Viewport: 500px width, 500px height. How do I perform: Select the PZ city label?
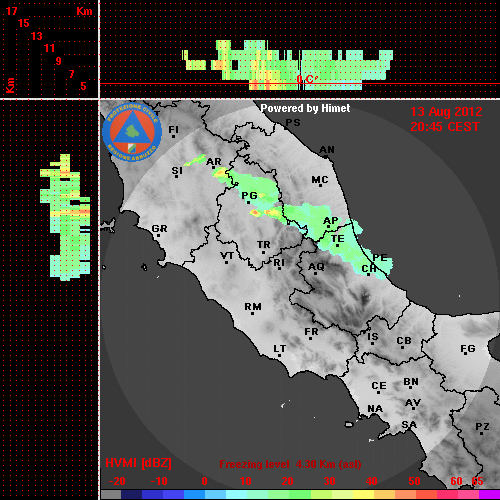(482, 426)
